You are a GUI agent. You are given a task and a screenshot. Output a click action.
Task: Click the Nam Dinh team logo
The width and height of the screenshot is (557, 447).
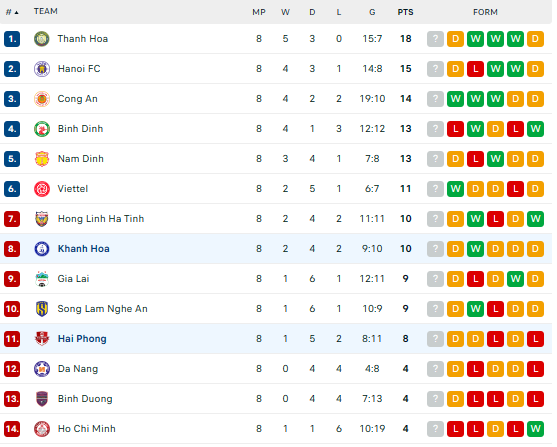point(42,159)
